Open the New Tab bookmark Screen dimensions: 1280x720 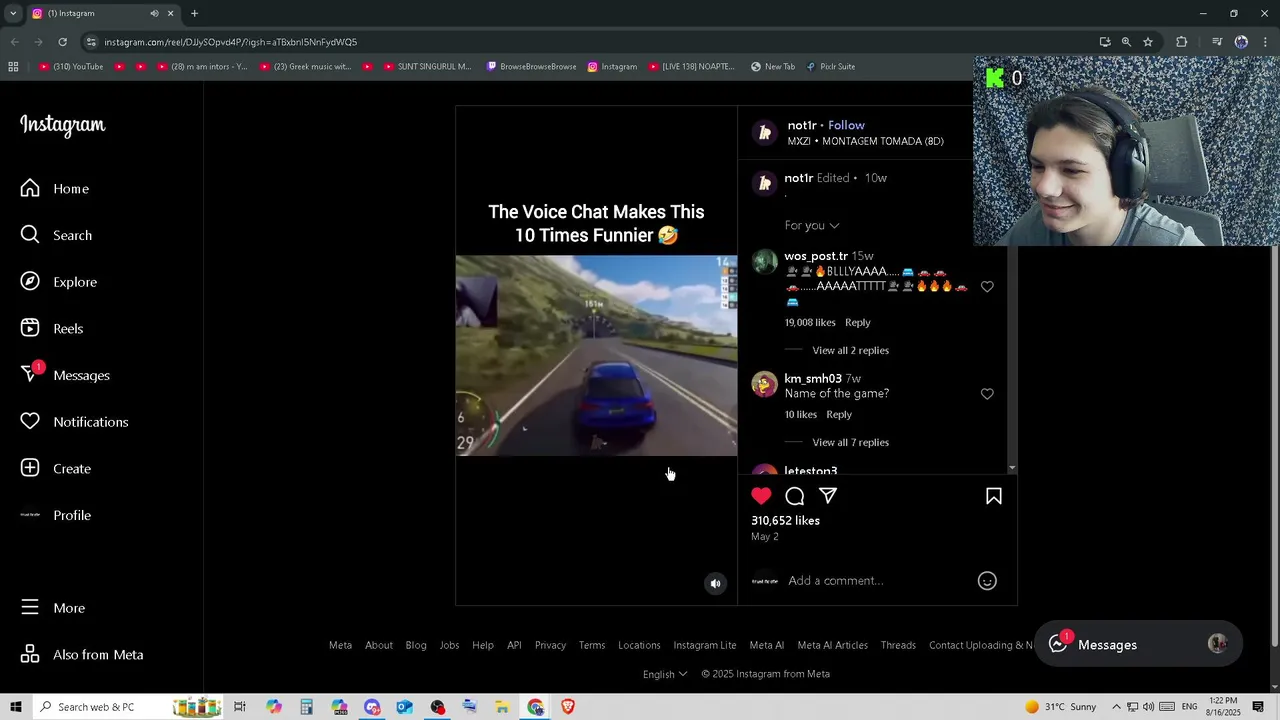click(772, 67)
